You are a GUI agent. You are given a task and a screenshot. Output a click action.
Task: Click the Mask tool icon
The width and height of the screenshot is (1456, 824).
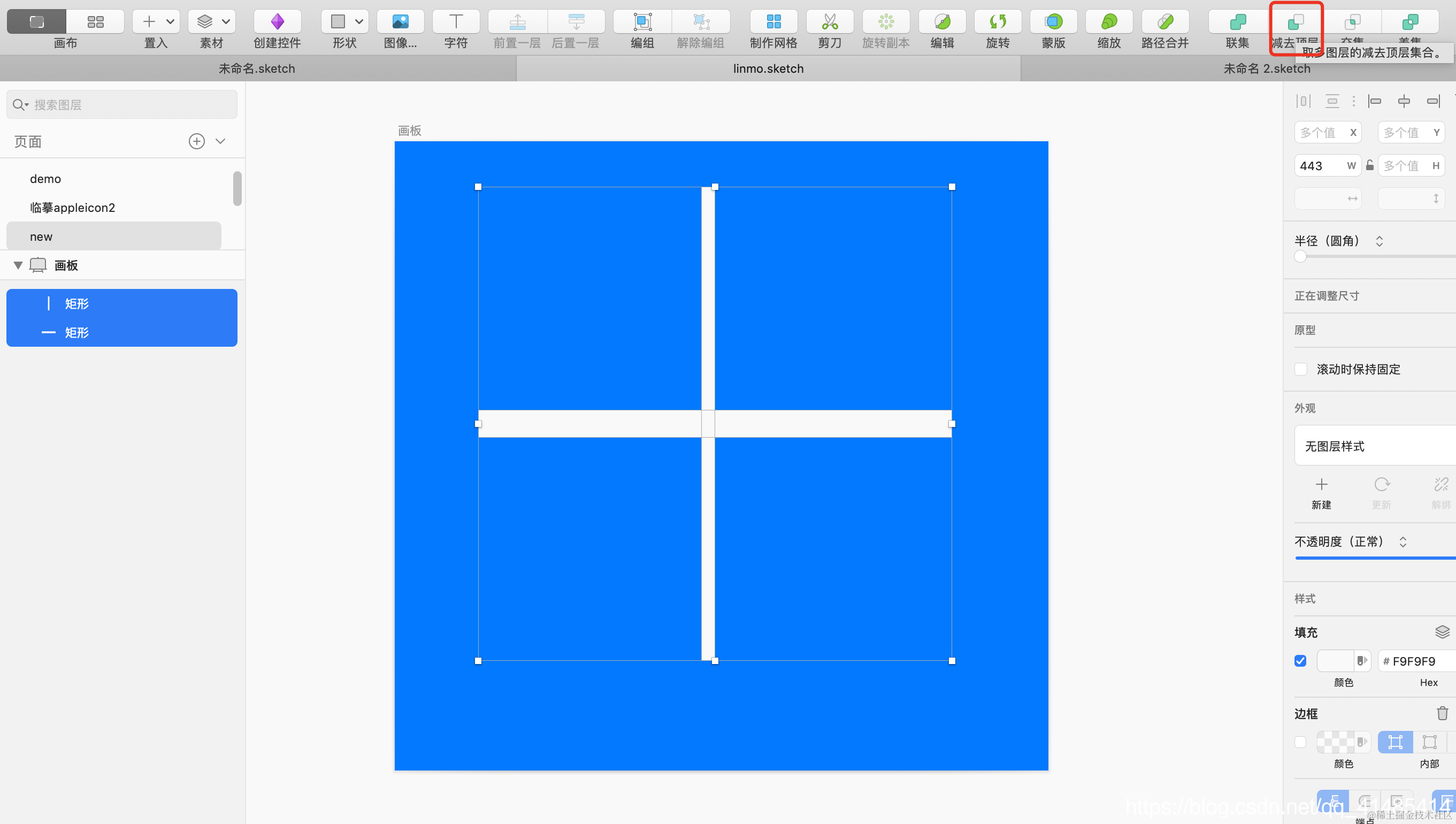pyautogui.click(x=1053, y=22)
